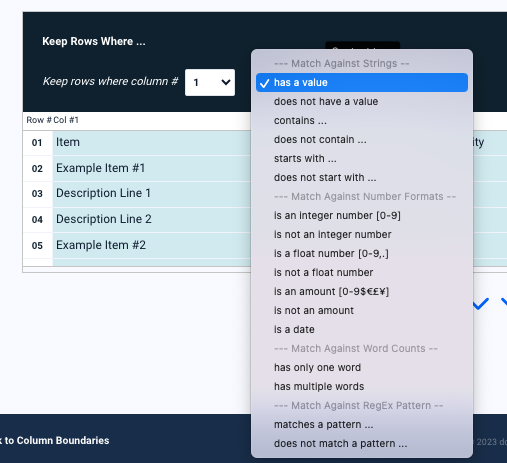The height and width of the screenshot is (463, 507).
Task: Click the 'Description Line 2' row cell
Action: 152,219
